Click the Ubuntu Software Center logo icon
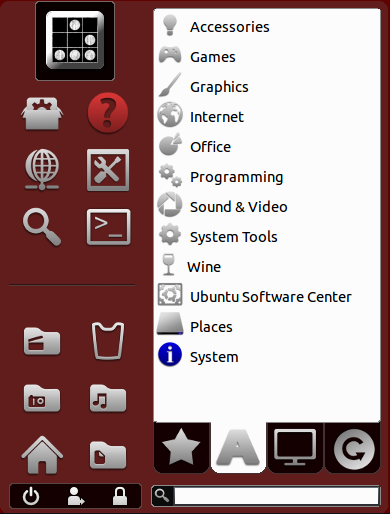Screen dimensions: 390x514 coord(170,294)
